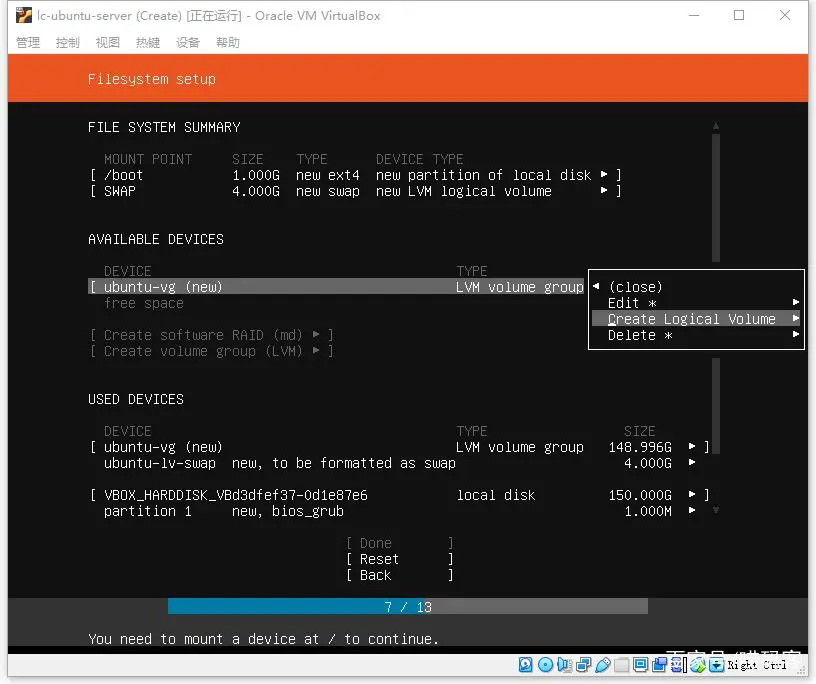Click the scrollbar down arrow

tap(716, 510)
